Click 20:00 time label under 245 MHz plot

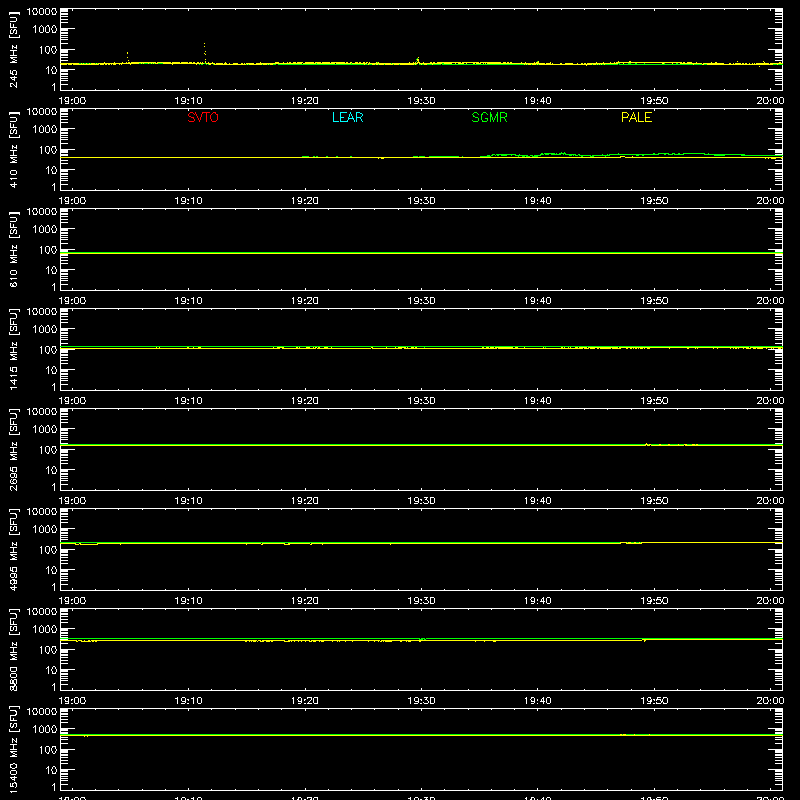(770, 101)
